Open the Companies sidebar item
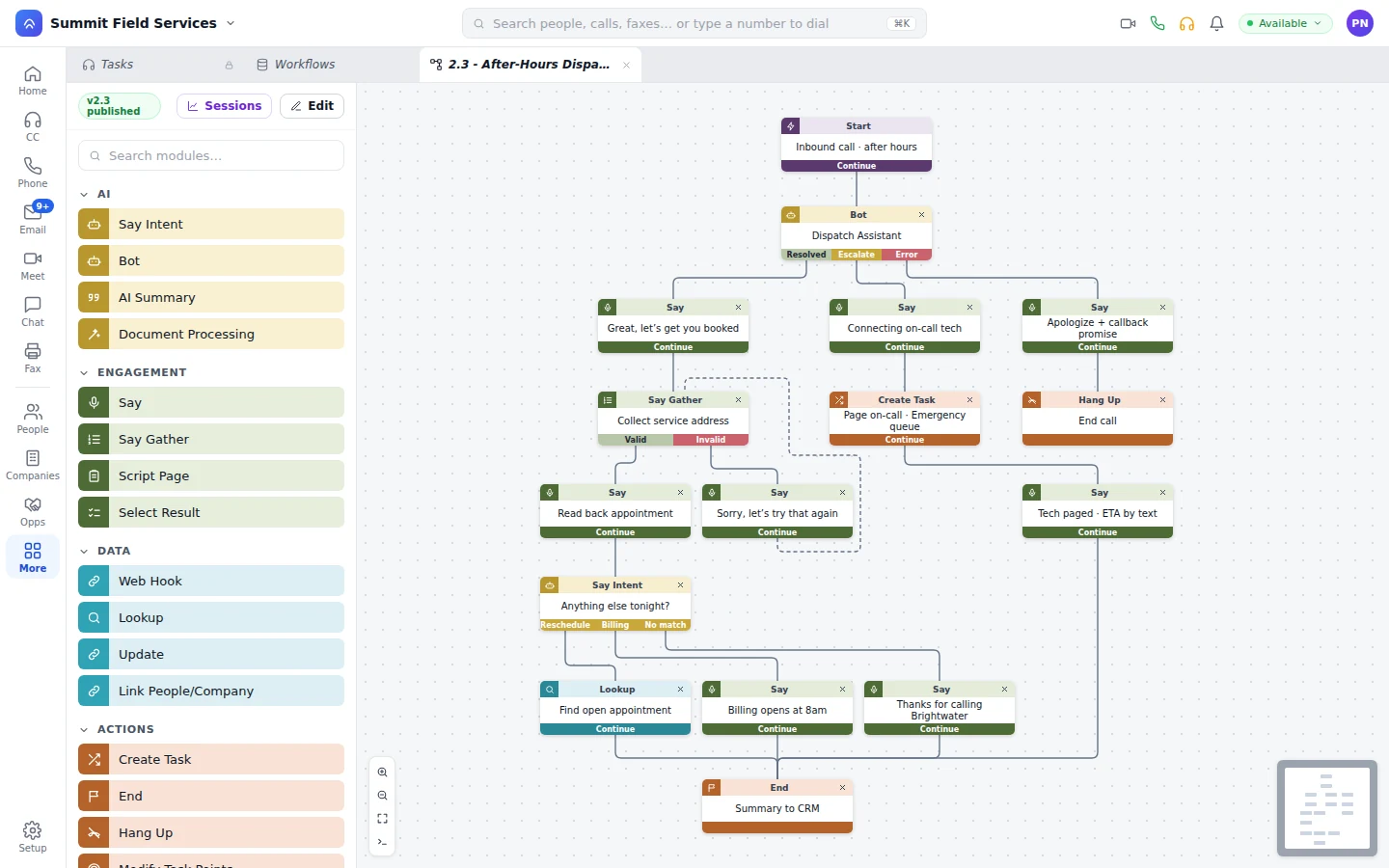Image resolution: width=1389 pixels, height=868 pixels. tap(33, 466)
